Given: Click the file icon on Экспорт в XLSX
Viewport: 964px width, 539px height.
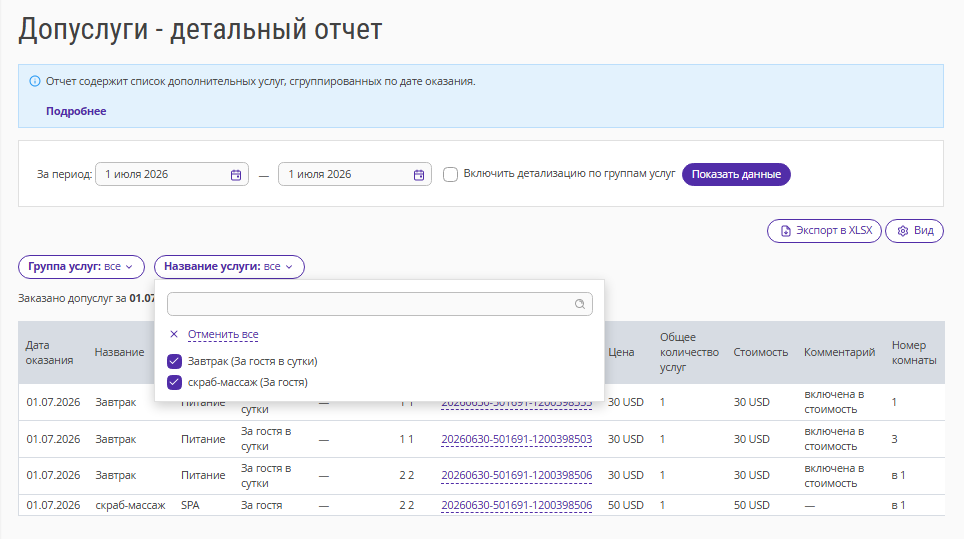Looking at the screenshot, I should (785, 231).
